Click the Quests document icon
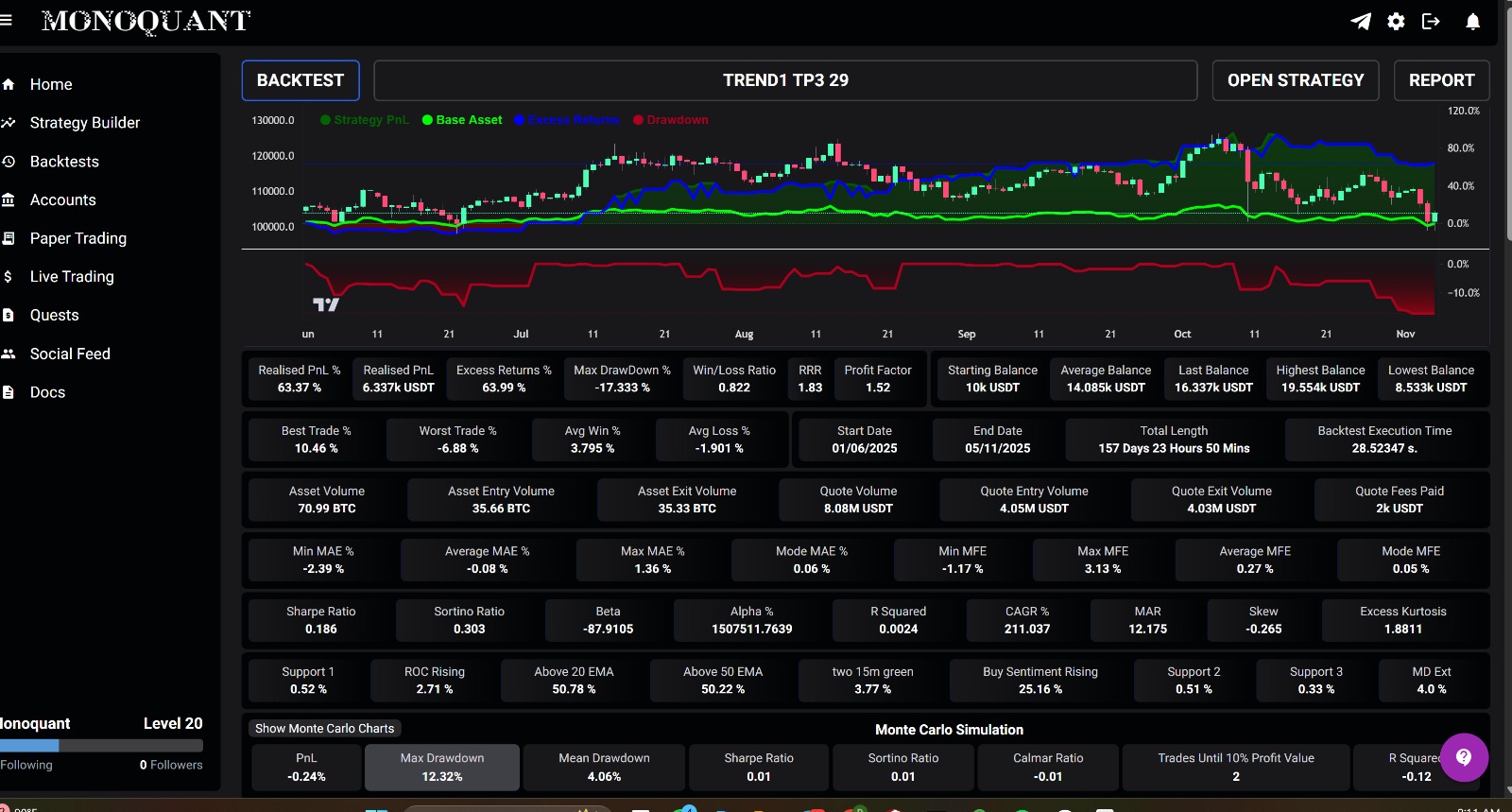Screen dimensions: 1512x812 pyautogui.click(x=9, y=315)
